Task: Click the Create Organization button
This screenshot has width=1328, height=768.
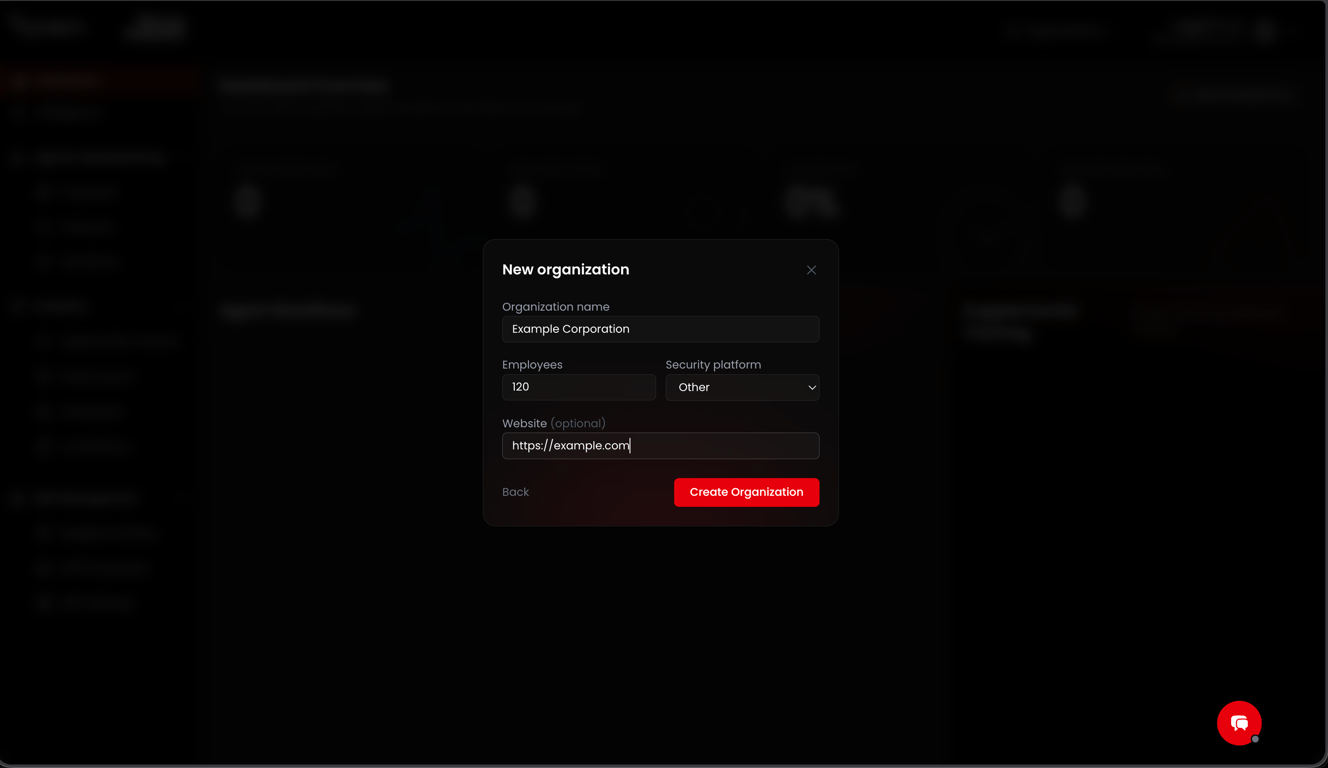Action: pos(746,492)
